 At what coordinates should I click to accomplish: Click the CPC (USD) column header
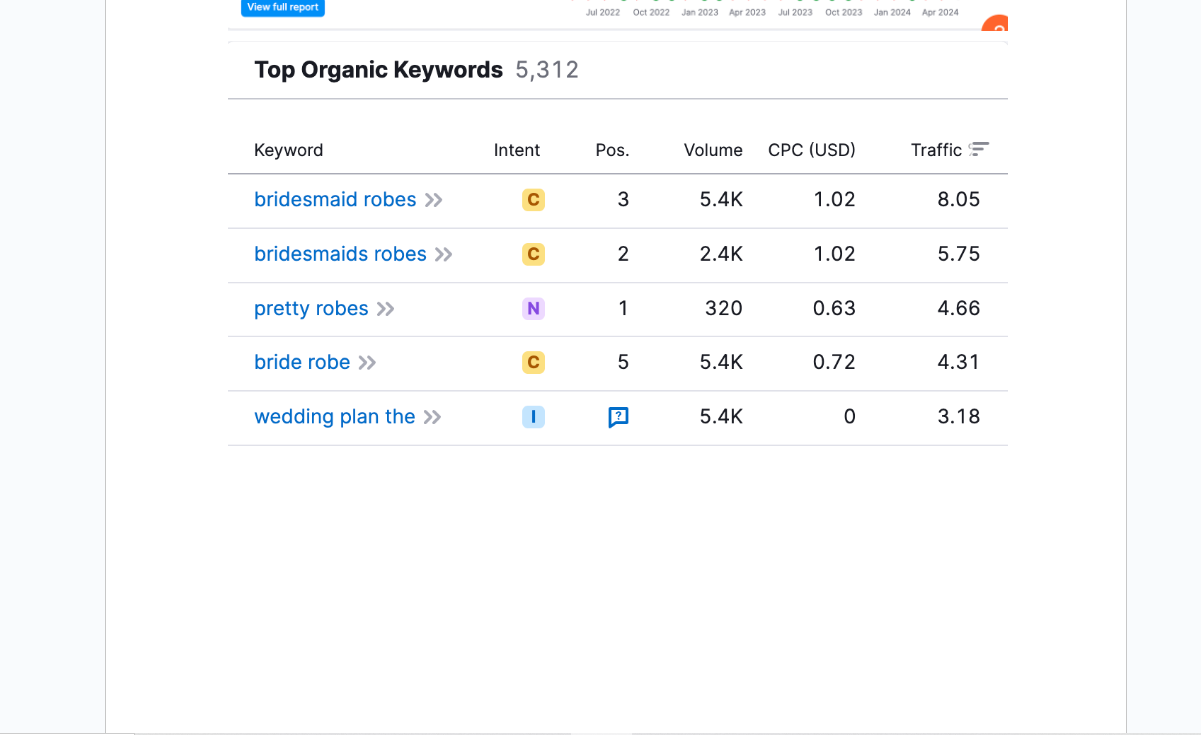(x=812, y=150)
